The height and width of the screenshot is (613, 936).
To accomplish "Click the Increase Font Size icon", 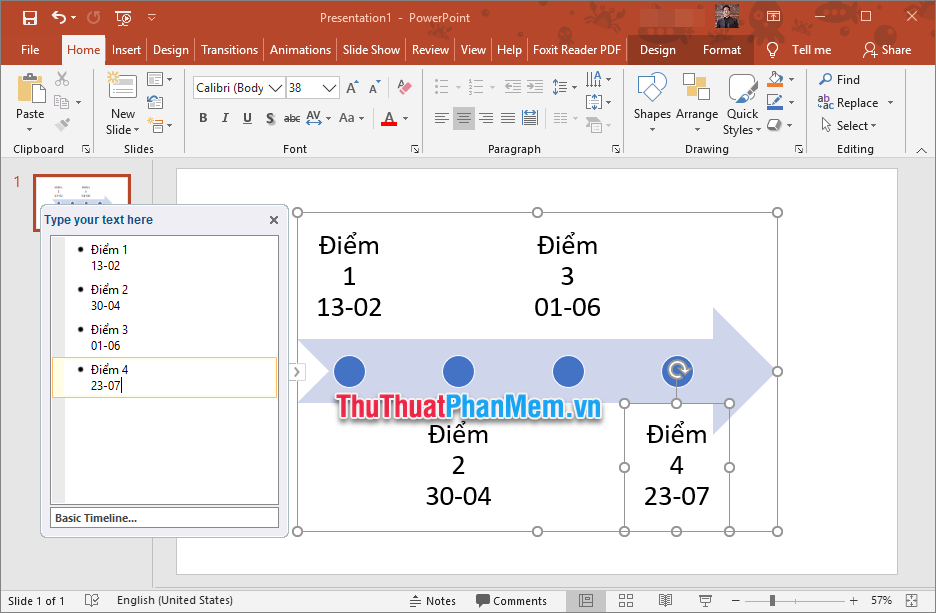I will click(x=352, y=87).
